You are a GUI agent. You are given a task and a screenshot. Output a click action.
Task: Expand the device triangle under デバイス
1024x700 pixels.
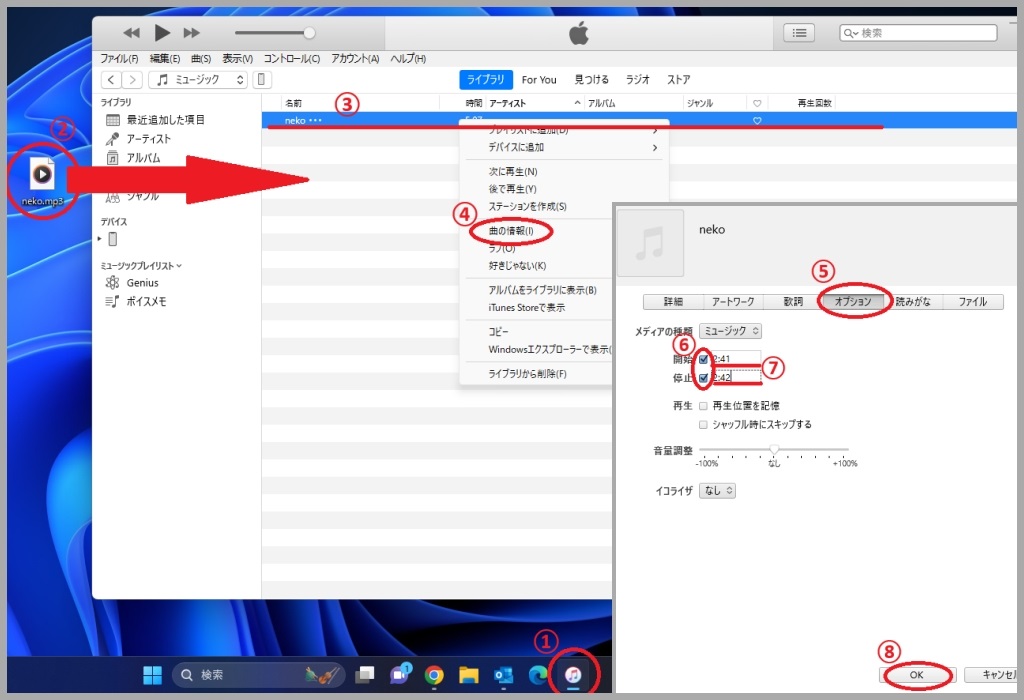[x=99, y=239]
